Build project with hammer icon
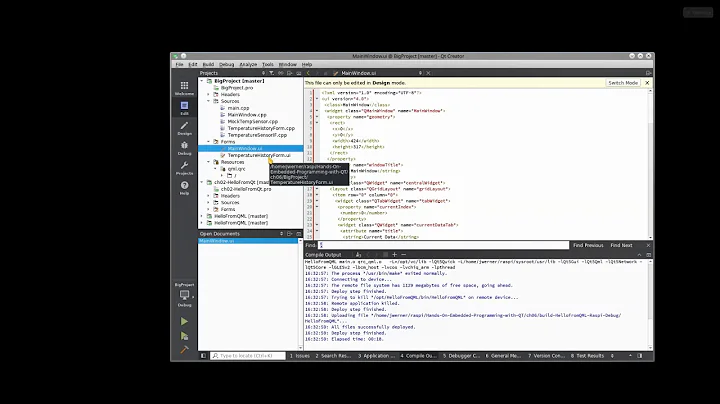This screenshot has height=404, width=720. click(184, 350)
